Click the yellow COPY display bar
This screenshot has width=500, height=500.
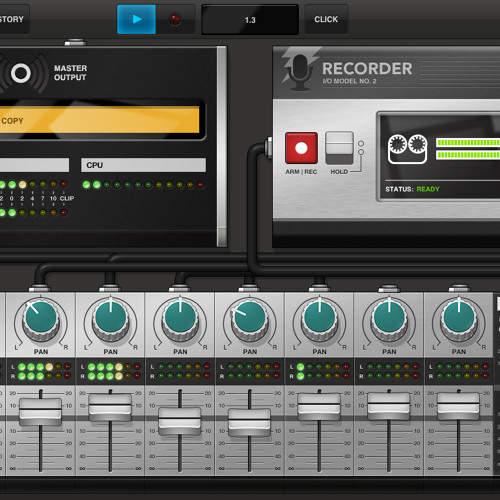[100, 120]
